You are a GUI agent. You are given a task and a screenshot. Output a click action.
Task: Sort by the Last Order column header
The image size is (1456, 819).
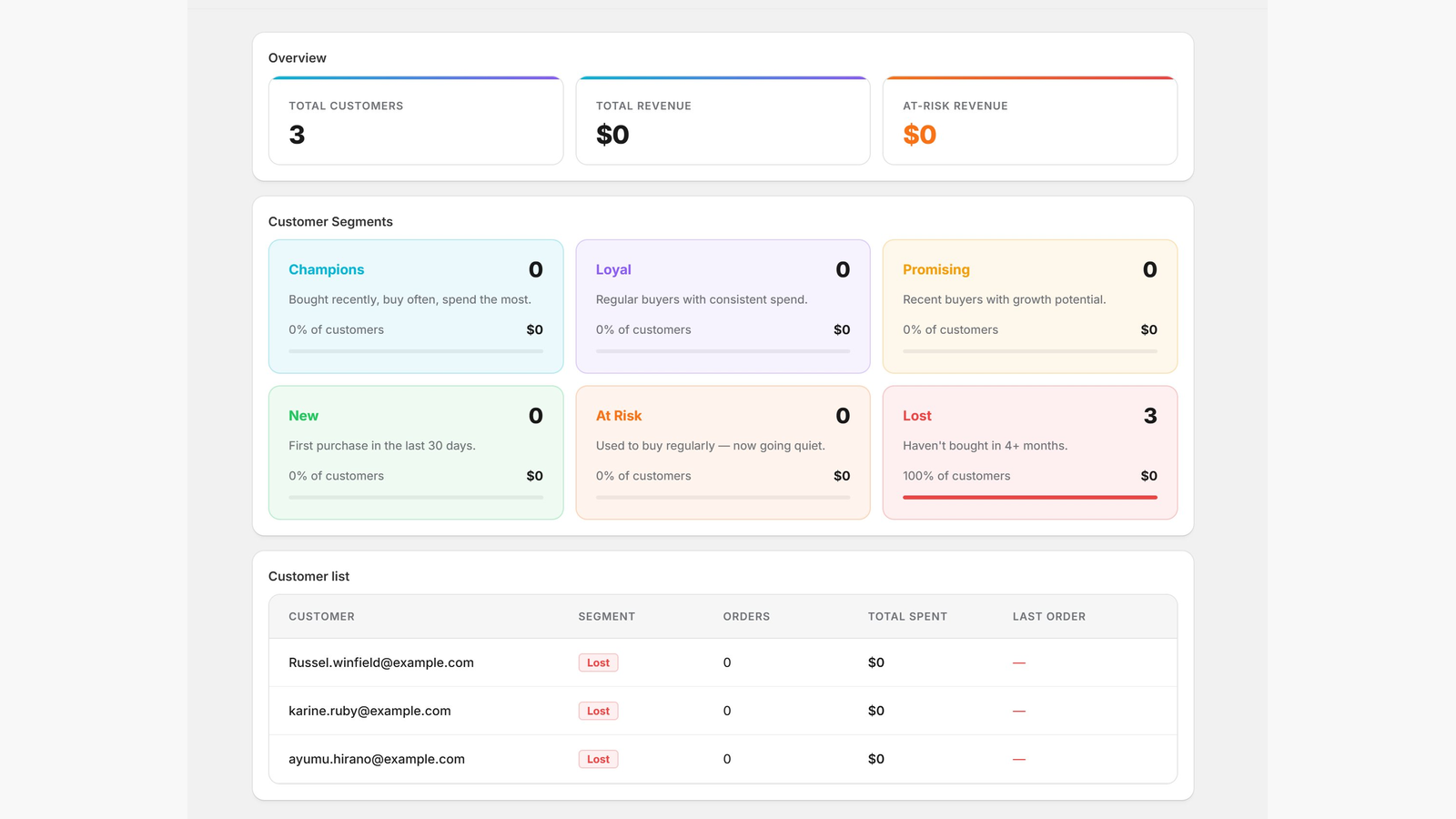point(1048,617)
